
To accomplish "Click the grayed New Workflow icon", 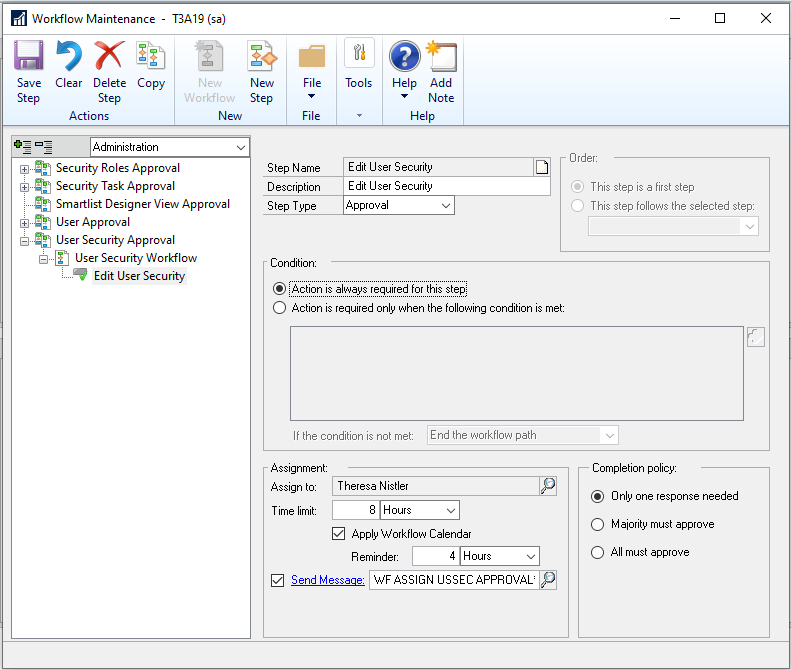I will (x=209, y=55).
